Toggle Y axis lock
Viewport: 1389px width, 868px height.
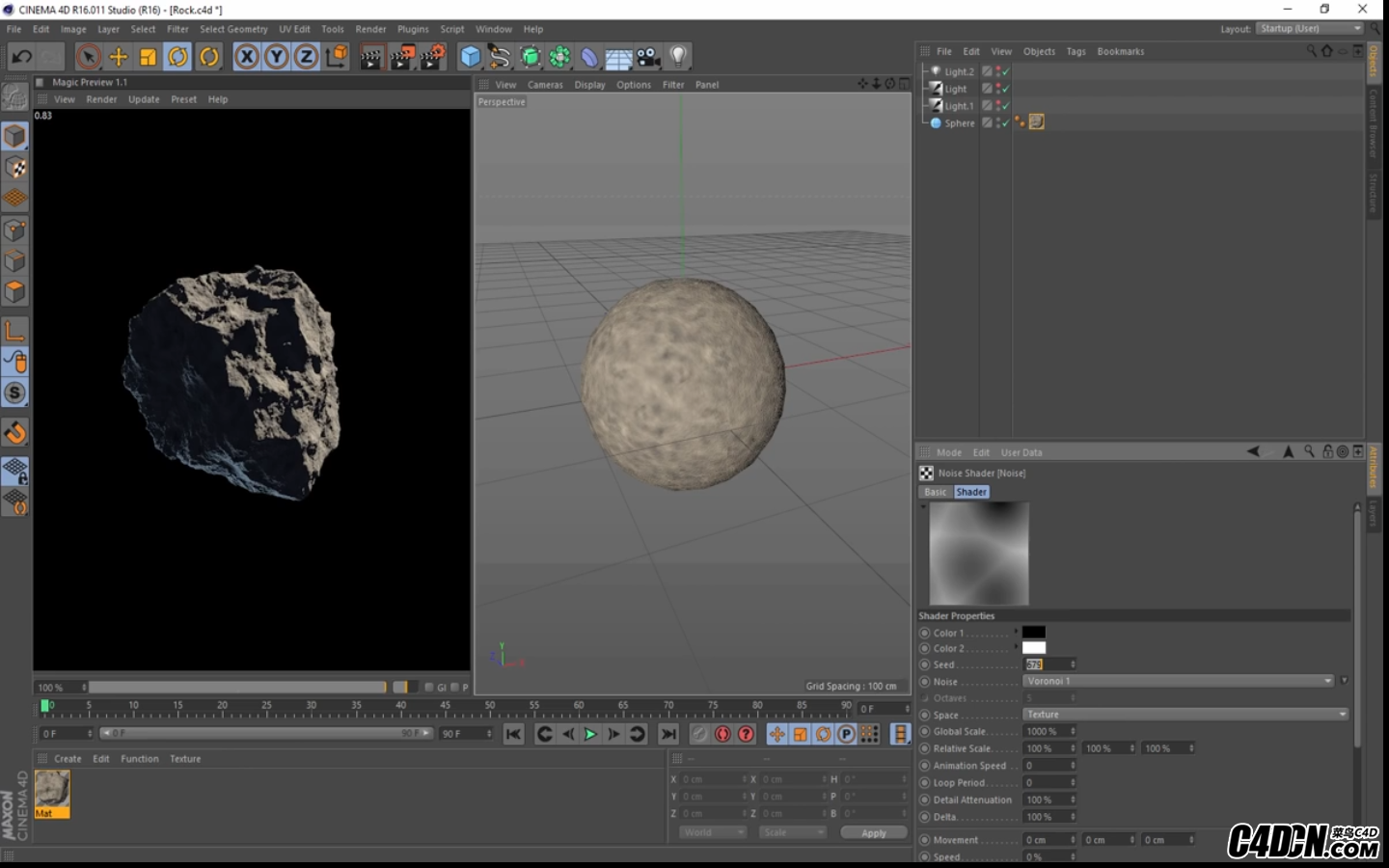point(277,57)
